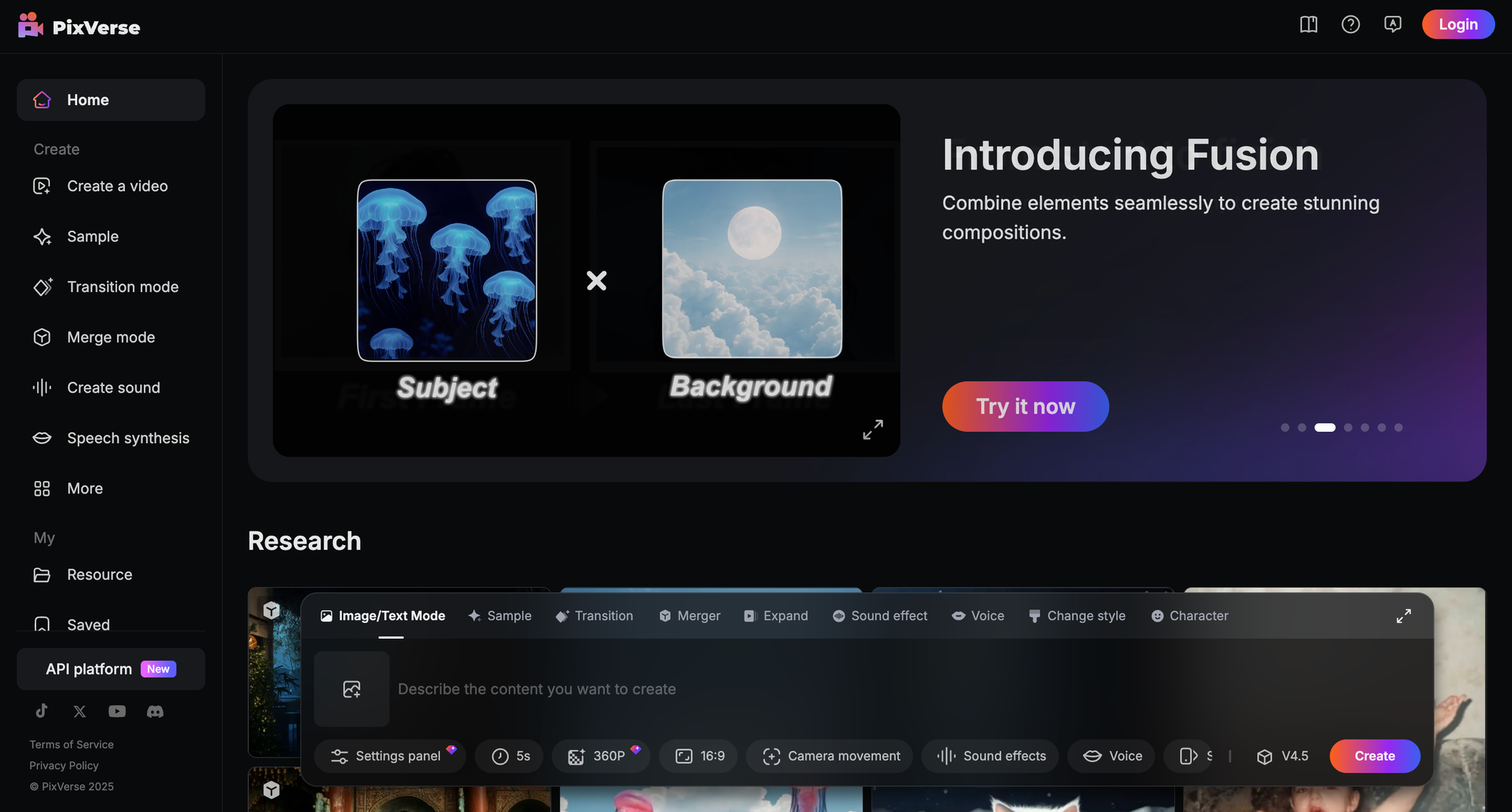Switch to the Character tab
Image resolution: width=1512 pixels, height=812 pixels.
coord(1190,616)
